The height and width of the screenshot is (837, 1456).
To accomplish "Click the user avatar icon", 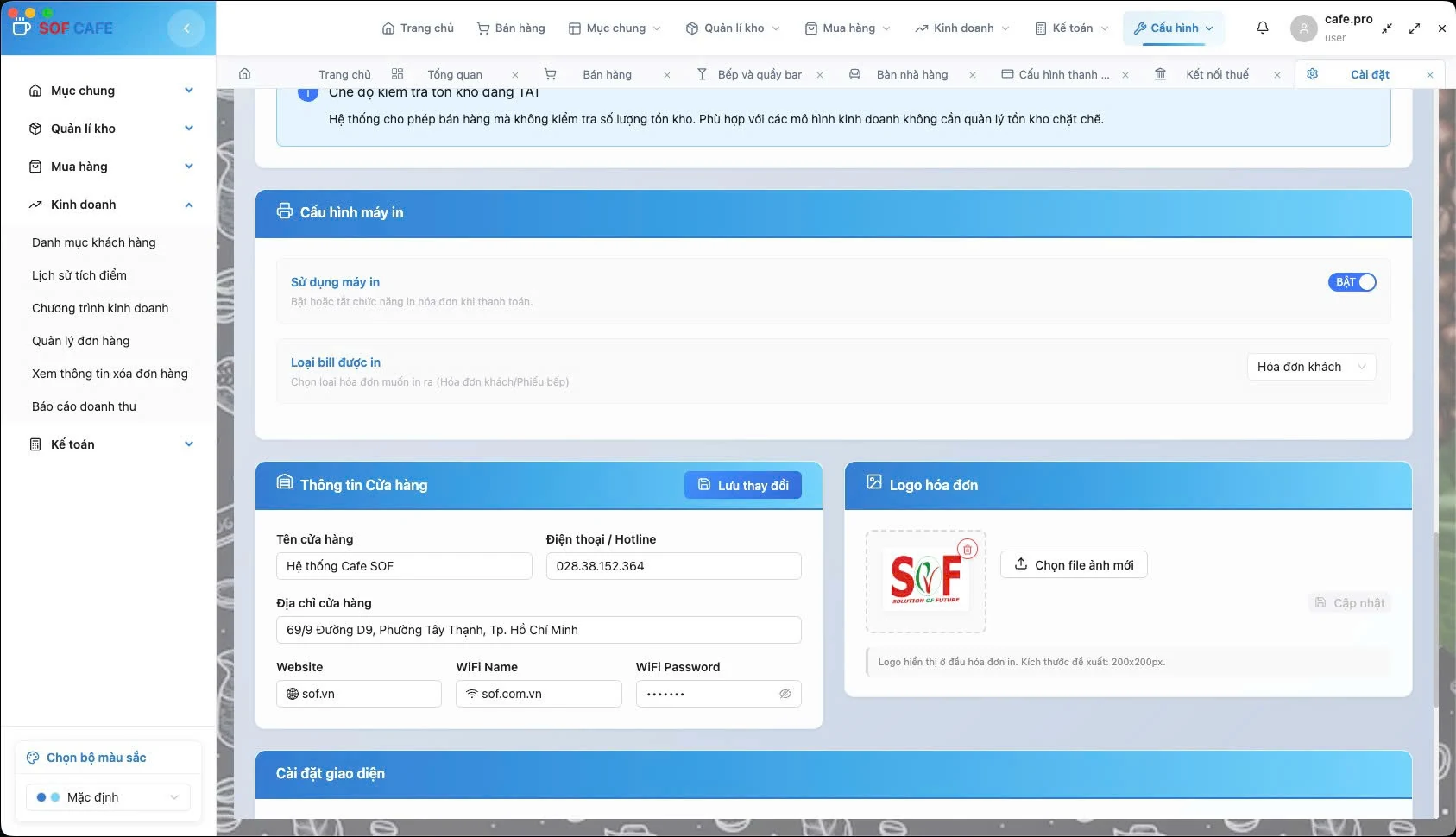I will click(1304, 28).
